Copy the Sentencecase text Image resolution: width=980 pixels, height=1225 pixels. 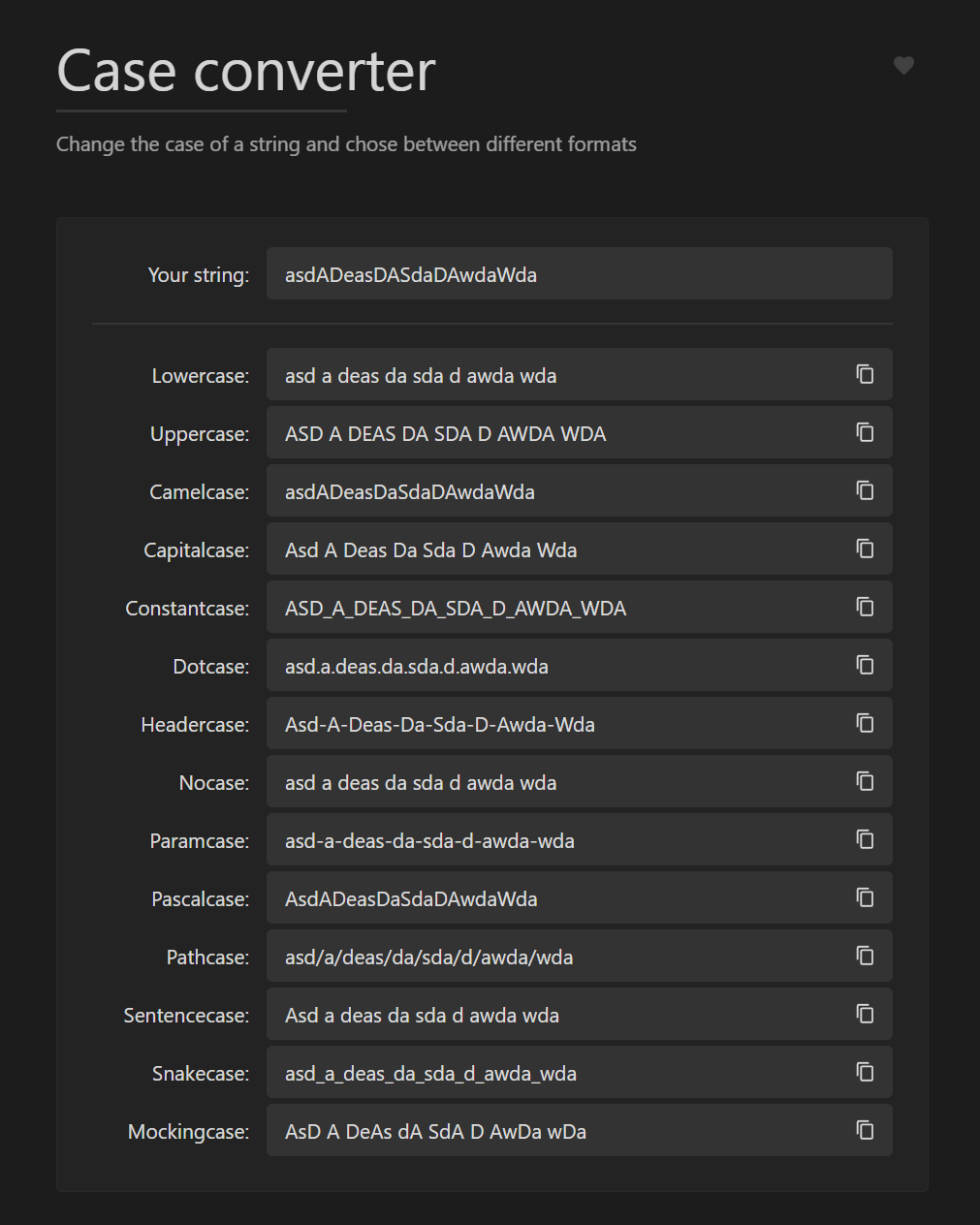[x=865, y=1014]
